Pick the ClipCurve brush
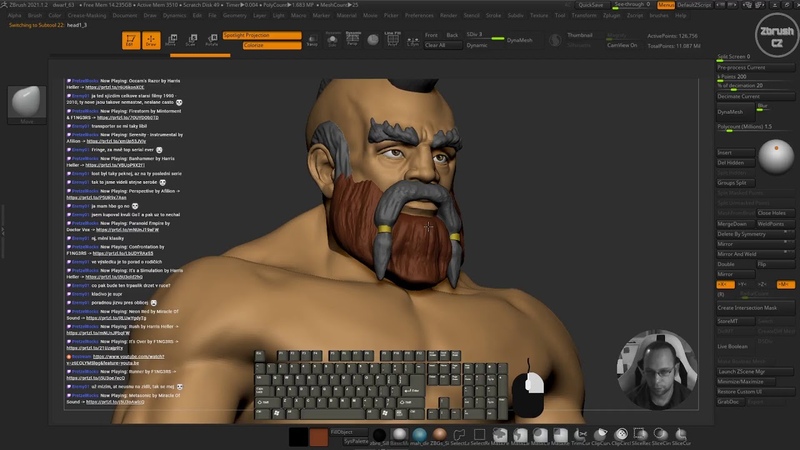 click(601, 435)
